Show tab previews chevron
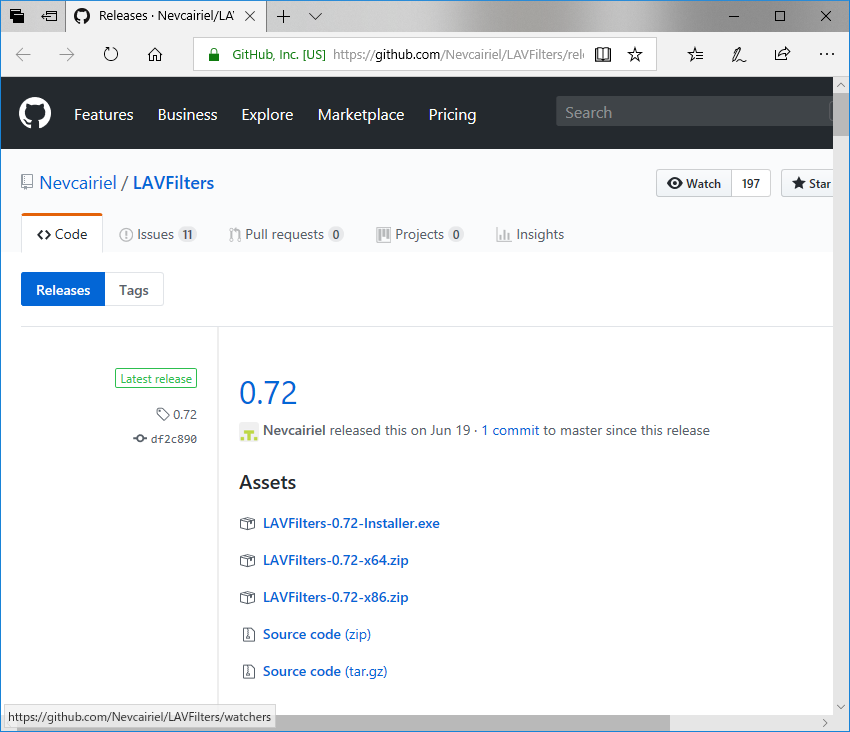 click(x=315, y=16)
